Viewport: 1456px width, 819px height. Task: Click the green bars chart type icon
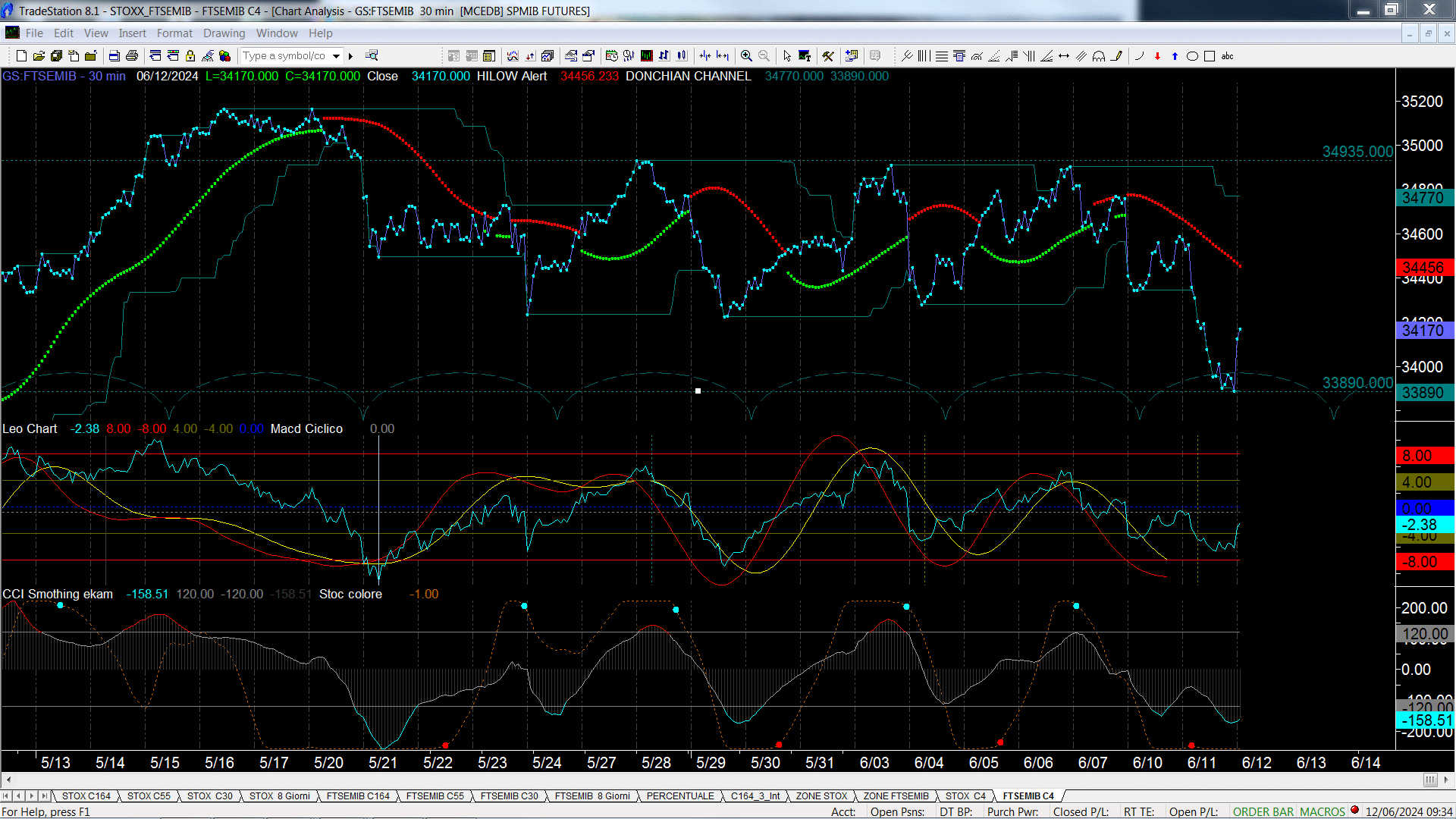tap(647, 56)
